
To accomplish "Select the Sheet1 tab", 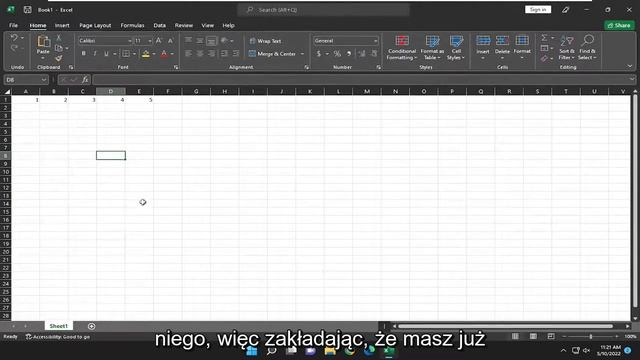I will 58,326.
